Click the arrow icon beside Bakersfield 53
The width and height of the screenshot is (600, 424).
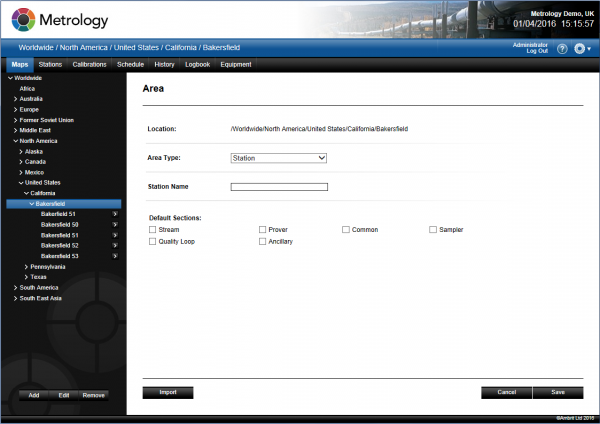115,256
